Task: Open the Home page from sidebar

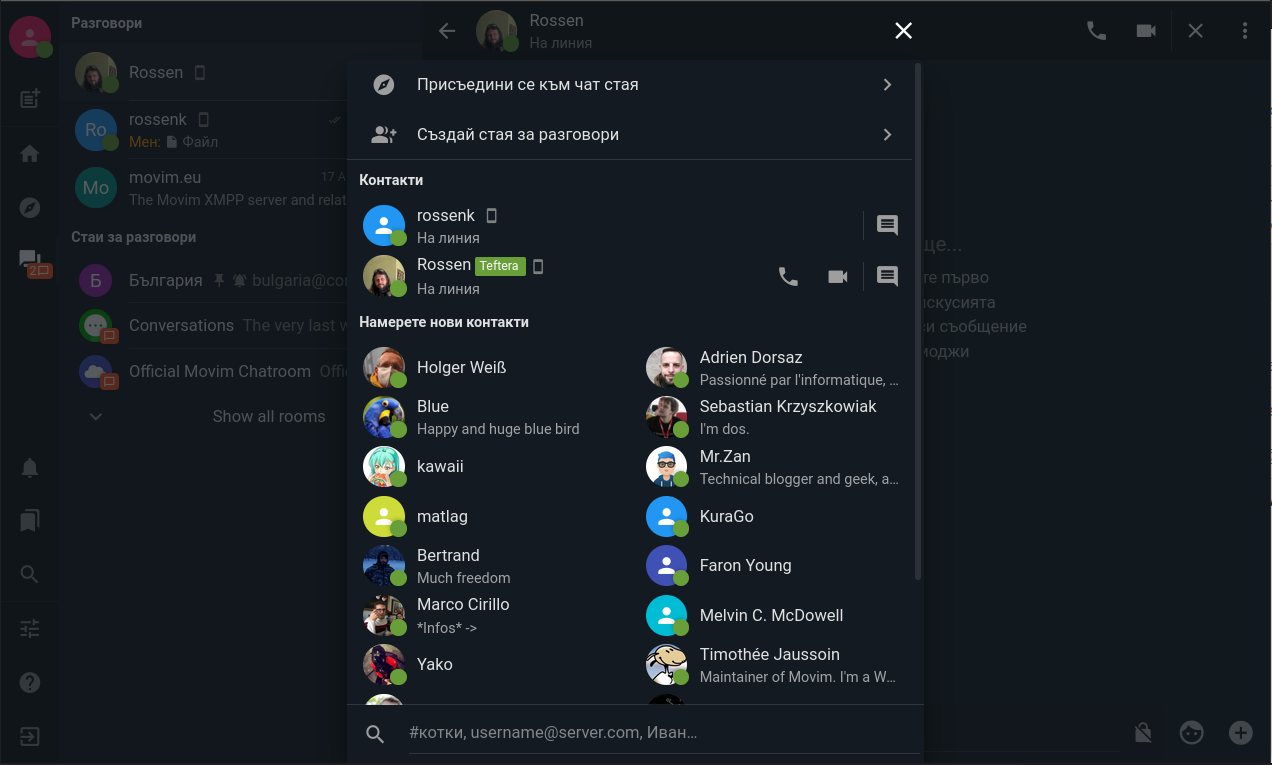Action: click(x=30, y=154)
